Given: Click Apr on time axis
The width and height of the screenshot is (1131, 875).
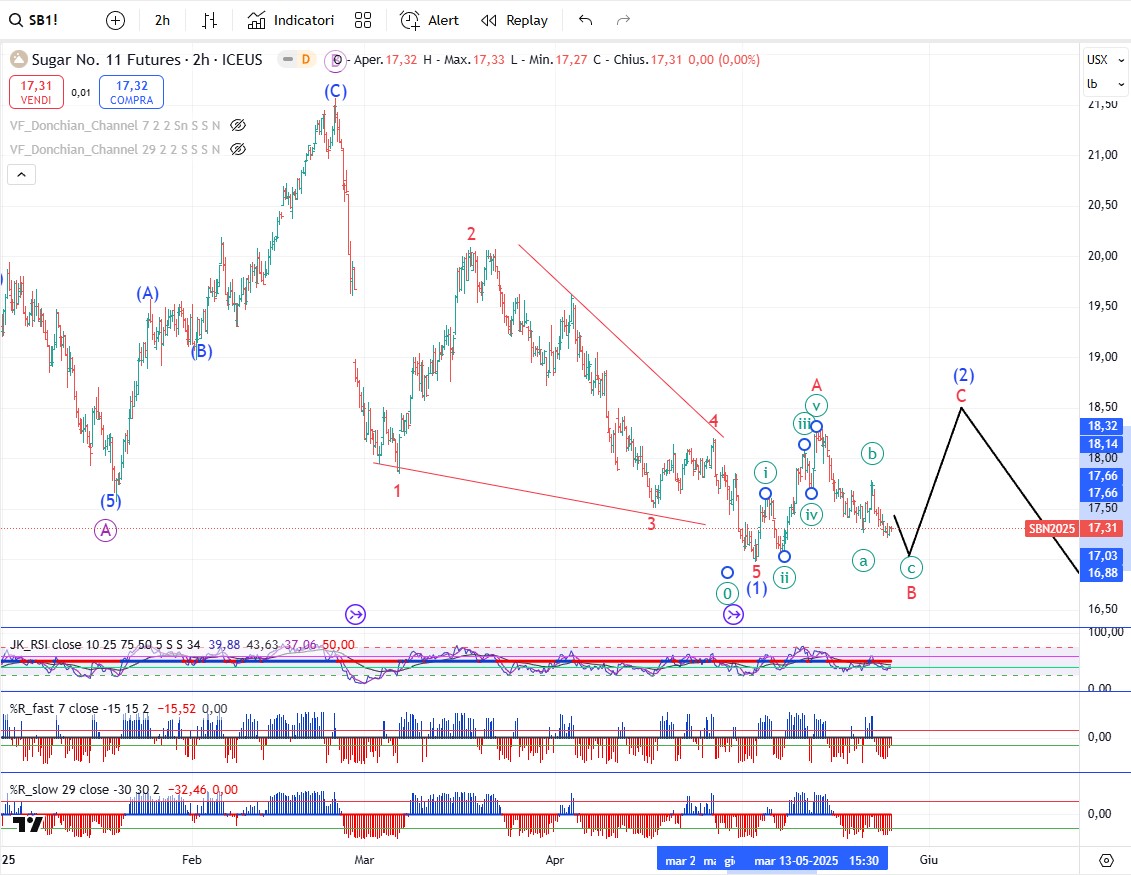Looking at the screenshot, I should pos(555,860).
